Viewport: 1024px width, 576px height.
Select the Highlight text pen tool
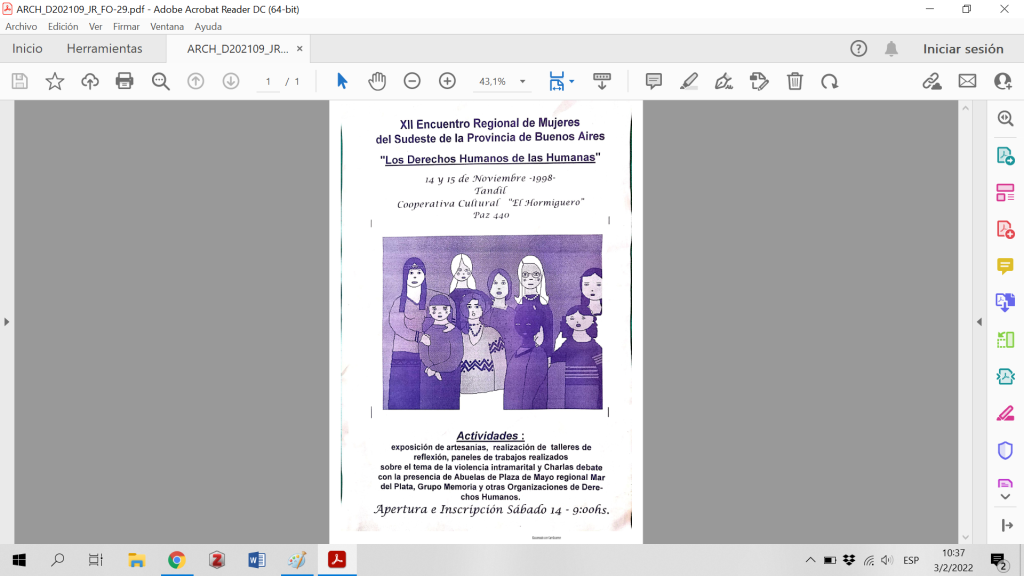click(689, 81)
